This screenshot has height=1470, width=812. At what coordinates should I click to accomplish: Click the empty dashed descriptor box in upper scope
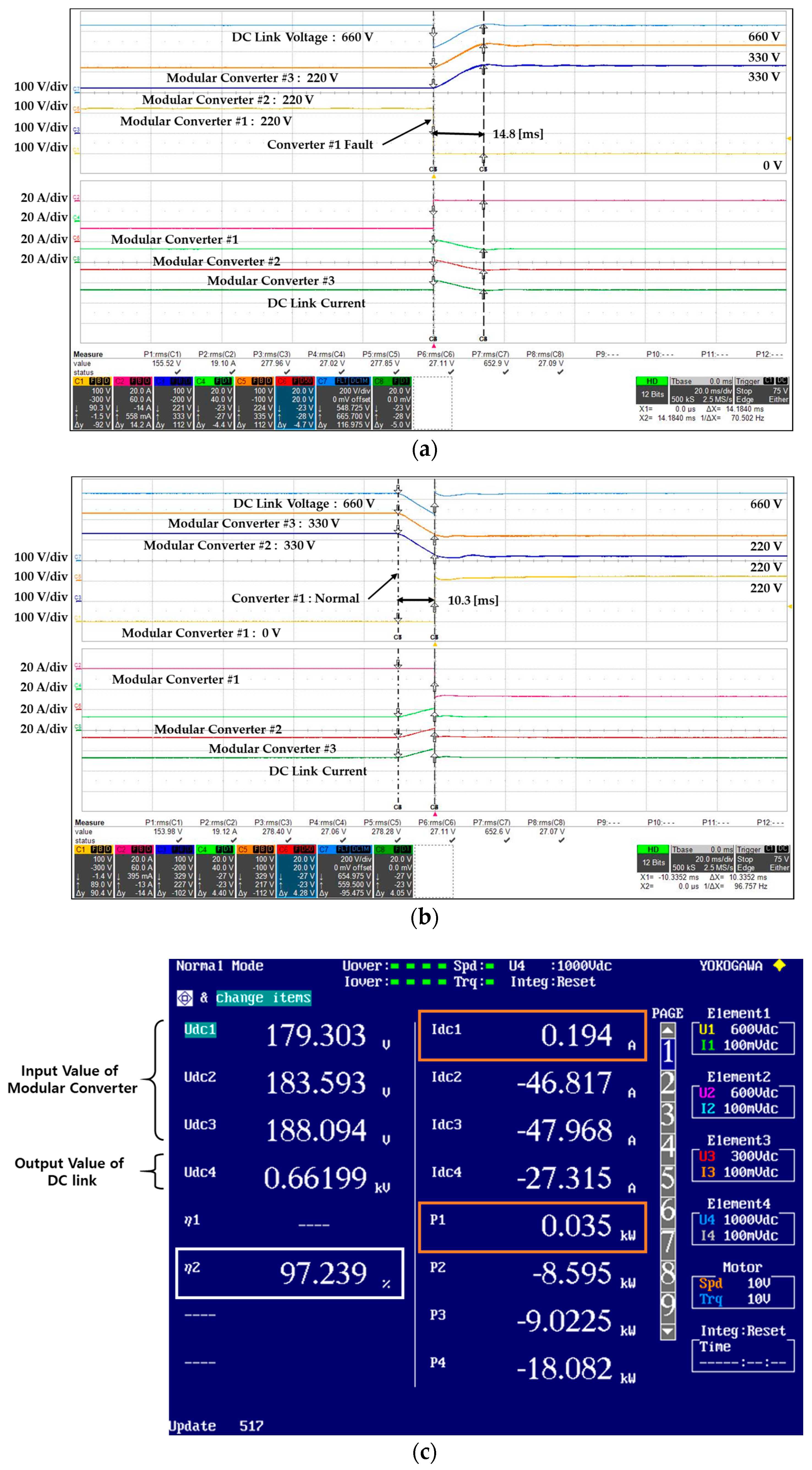432,403
